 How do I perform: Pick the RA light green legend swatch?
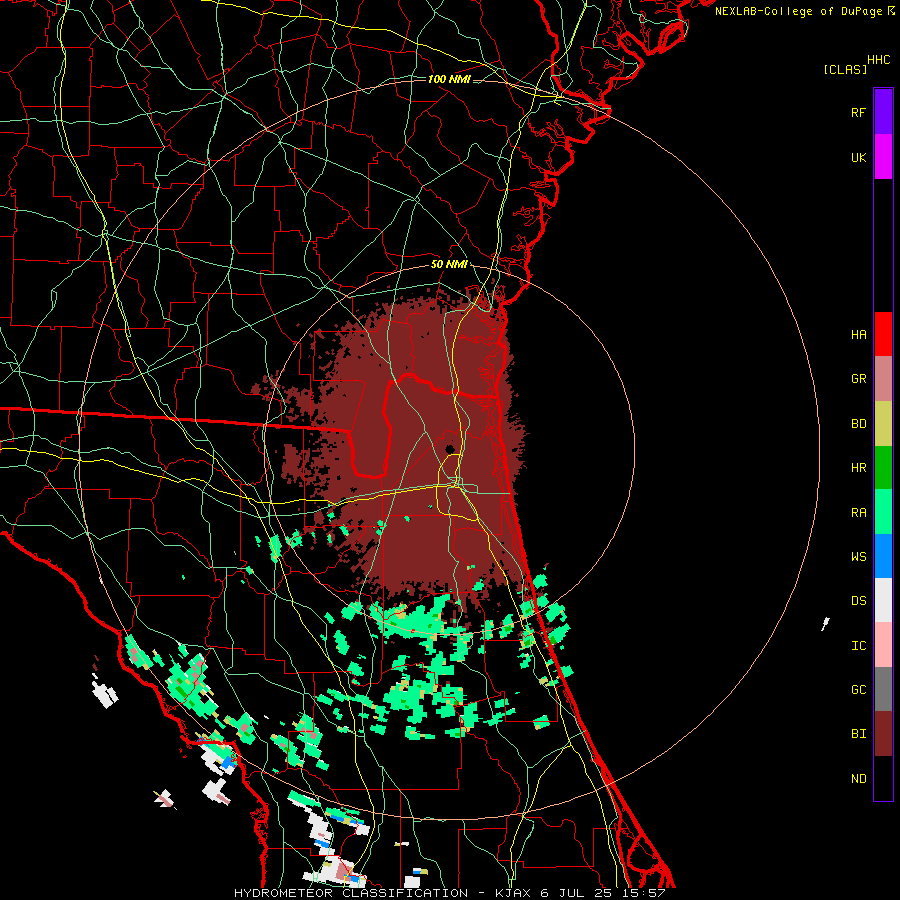pyautogui.click(x=883, y=511)
